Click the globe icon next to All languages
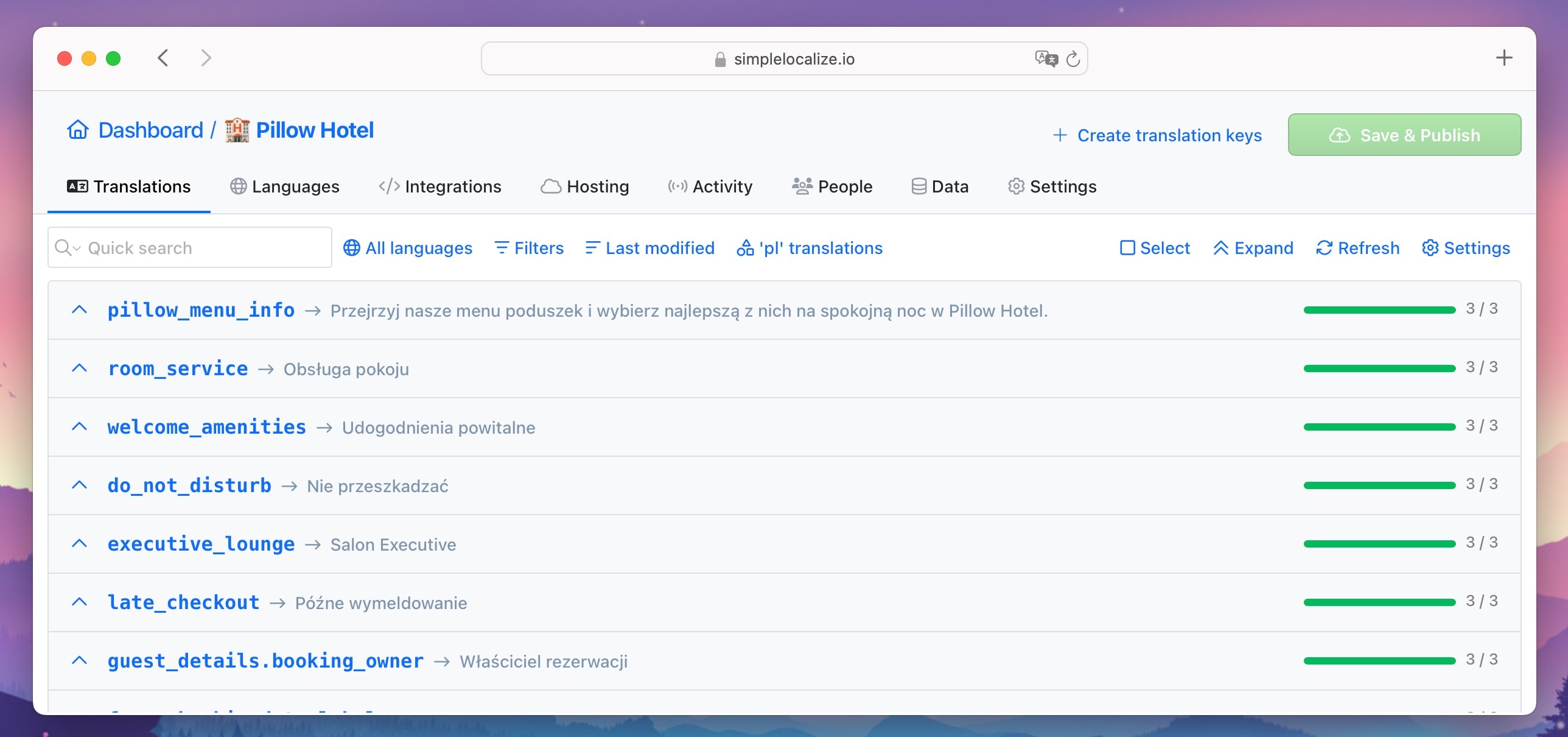The width and height of the screenshot is (1568, 737). click(x=351, y=247)
